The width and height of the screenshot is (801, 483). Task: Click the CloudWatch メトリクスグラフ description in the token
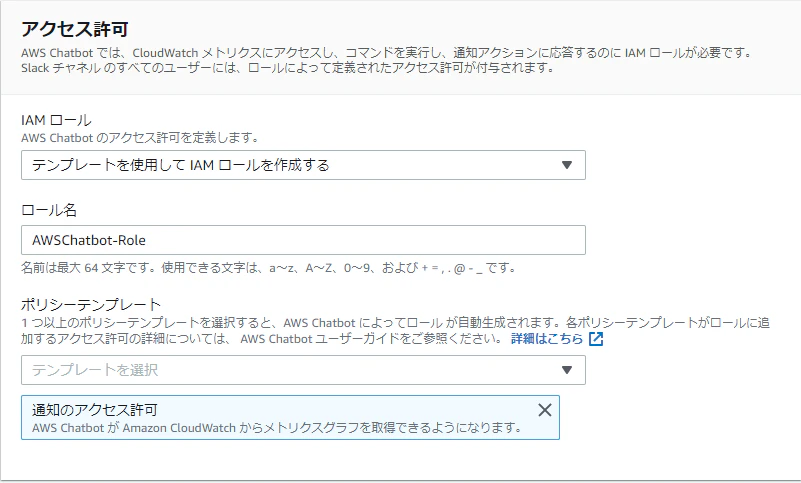(x=277, y=428)
